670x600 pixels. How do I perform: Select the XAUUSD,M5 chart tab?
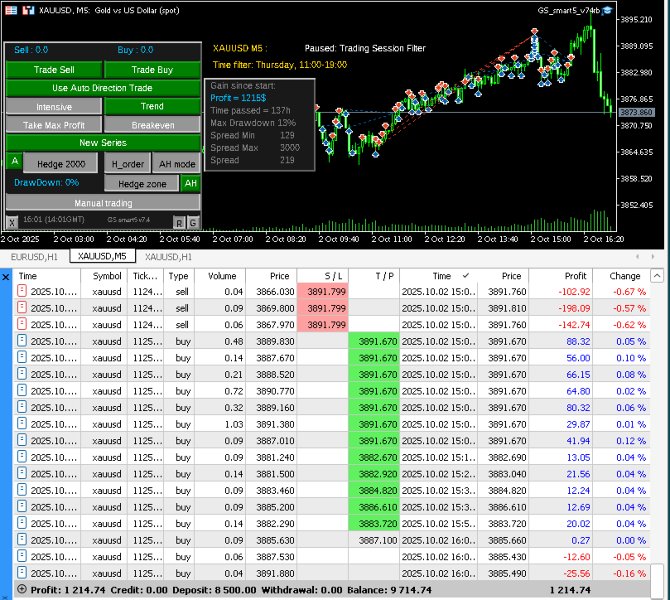102,256
